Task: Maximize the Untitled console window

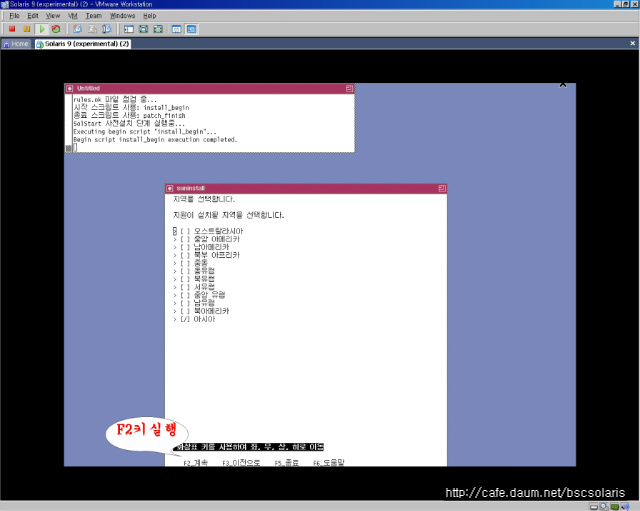Action: click(x=349, y=88)
